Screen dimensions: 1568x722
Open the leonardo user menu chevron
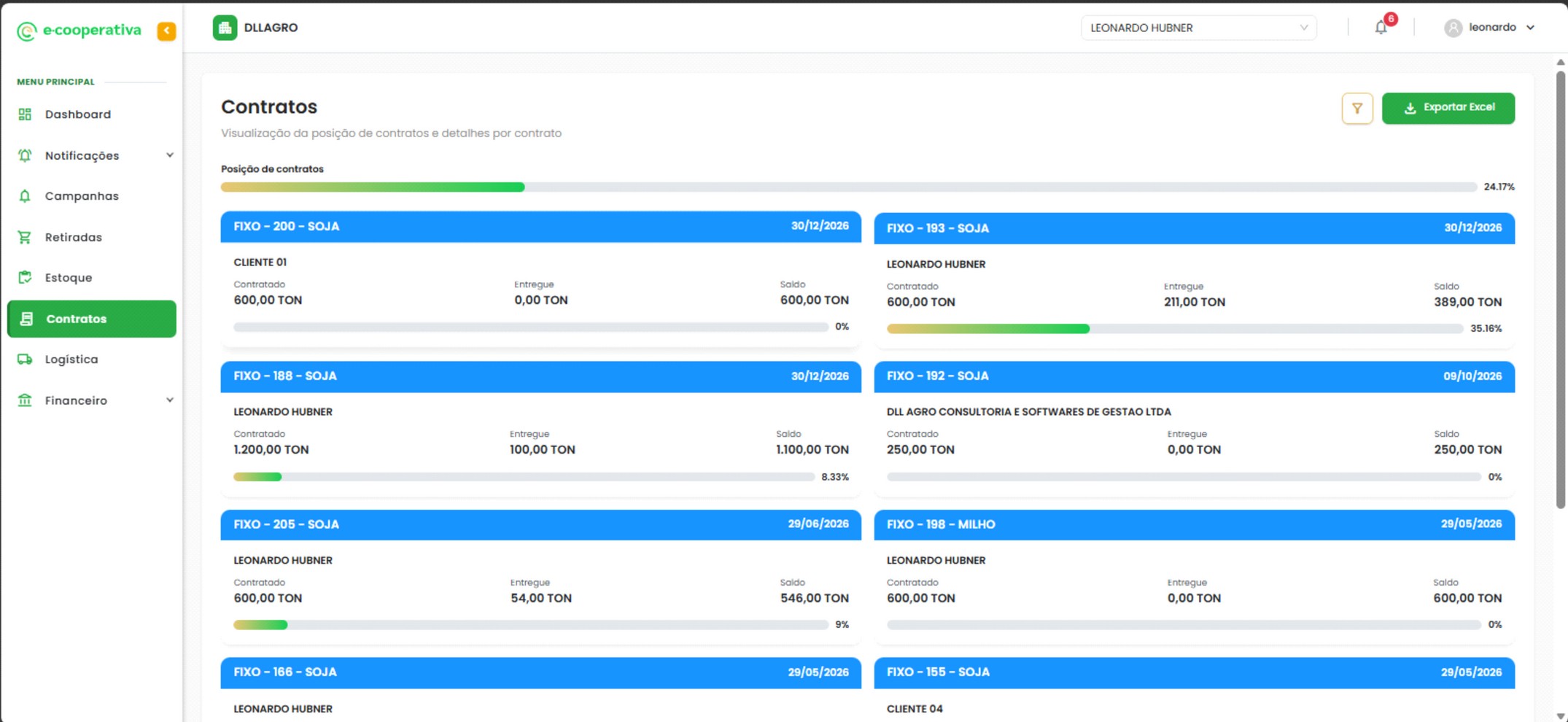(x=1530, y=28)
